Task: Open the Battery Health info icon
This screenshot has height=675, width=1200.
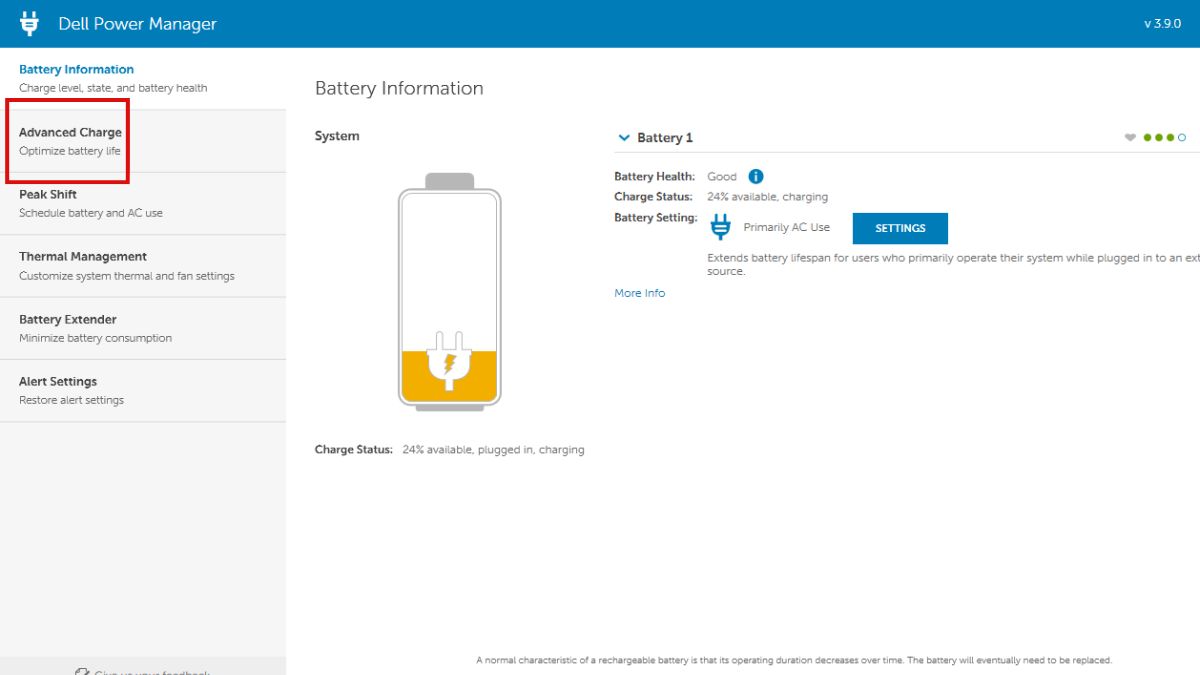Action: [x=756, y=176]
